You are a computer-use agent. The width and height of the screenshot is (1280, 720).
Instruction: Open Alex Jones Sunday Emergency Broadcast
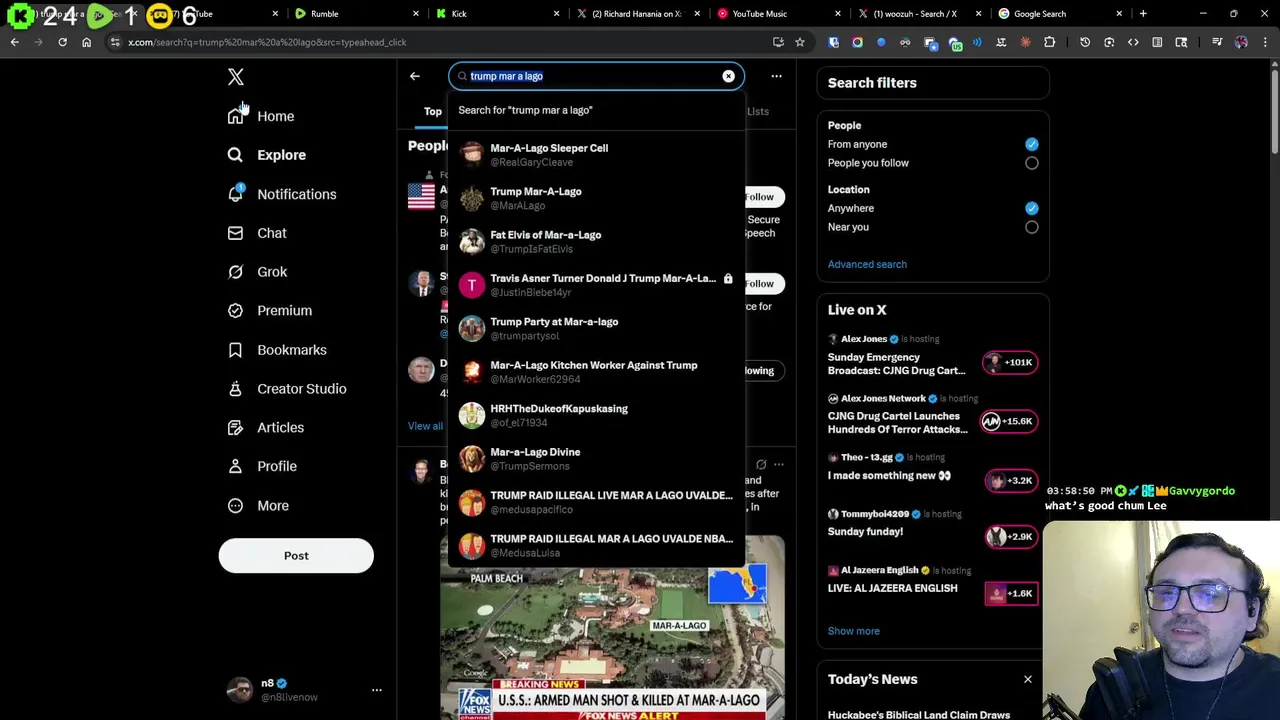932,356
